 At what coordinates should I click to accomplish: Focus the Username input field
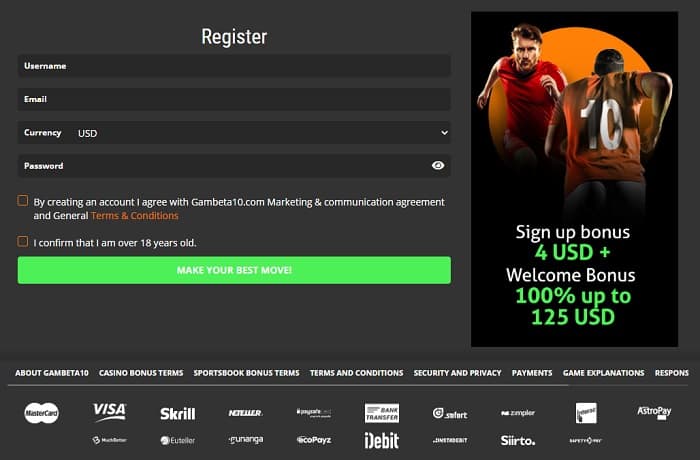(234, 66)
